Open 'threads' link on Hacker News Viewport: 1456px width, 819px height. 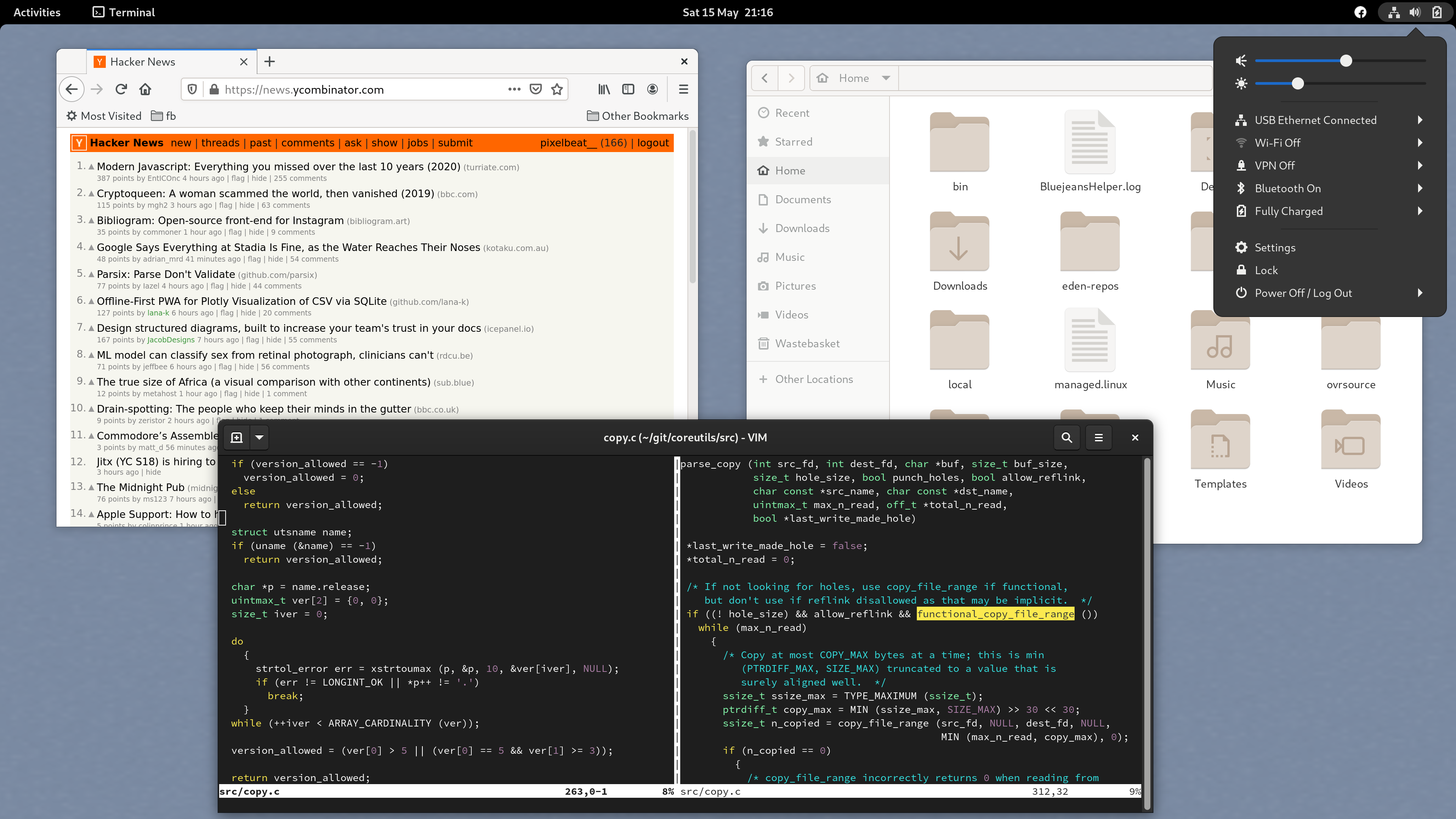[220, 143]
